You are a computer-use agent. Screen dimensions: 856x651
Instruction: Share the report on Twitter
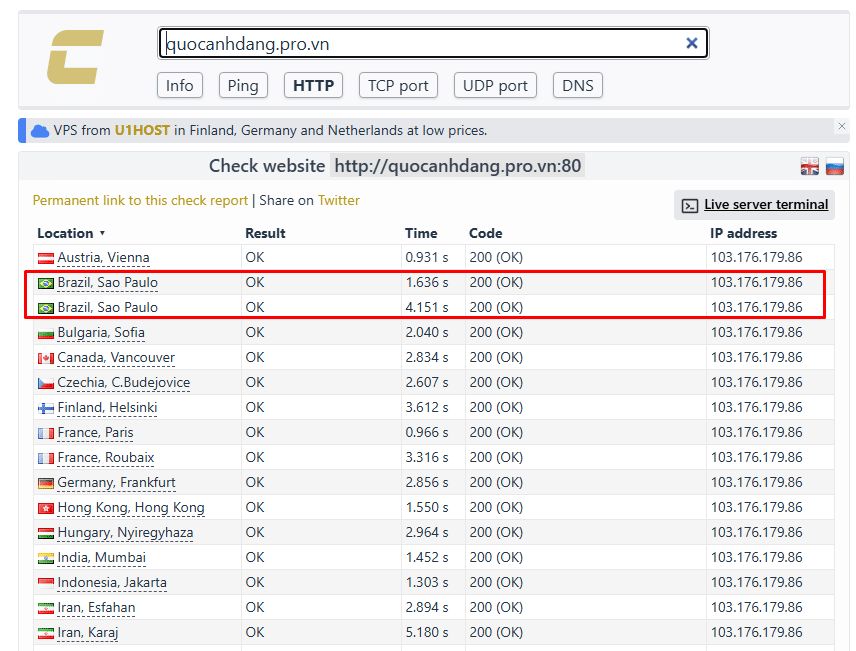(338, 200)
